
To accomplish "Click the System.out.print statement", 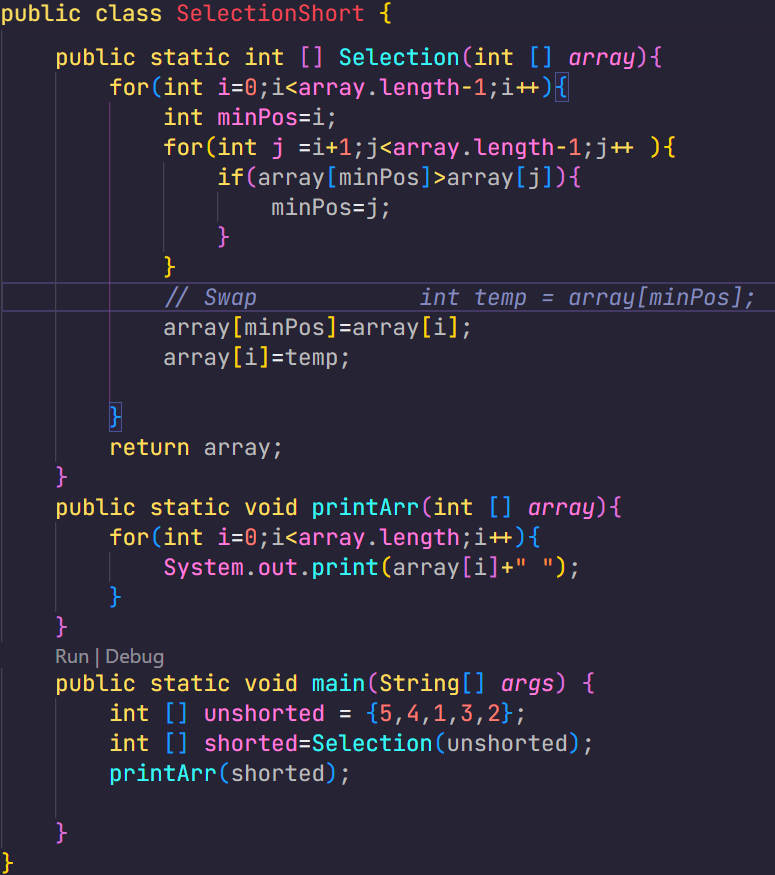I will click(x=372, y=568).
